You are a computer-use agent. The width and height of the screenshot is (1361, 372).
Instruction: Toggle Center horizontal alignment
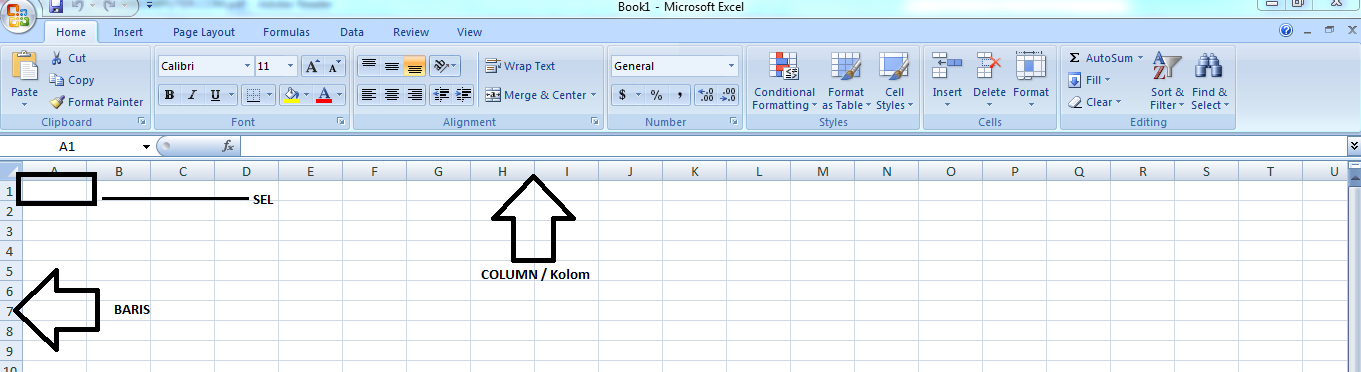point(391,95)
